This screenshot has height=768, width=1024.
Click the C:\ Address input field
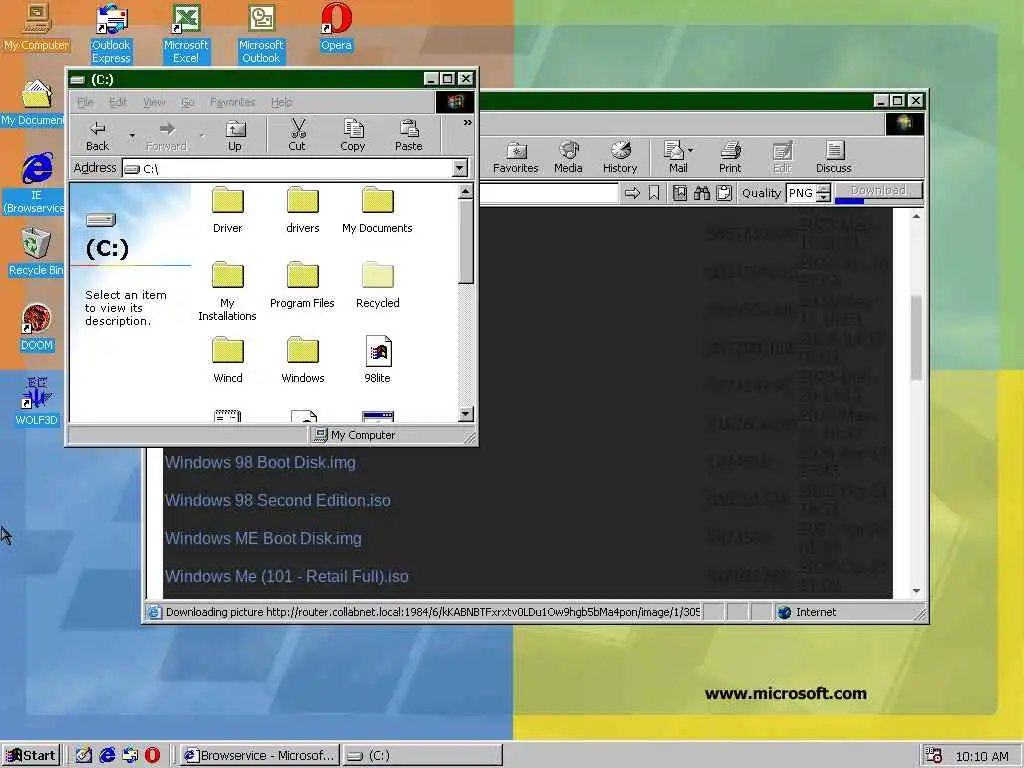click(287, 168)
